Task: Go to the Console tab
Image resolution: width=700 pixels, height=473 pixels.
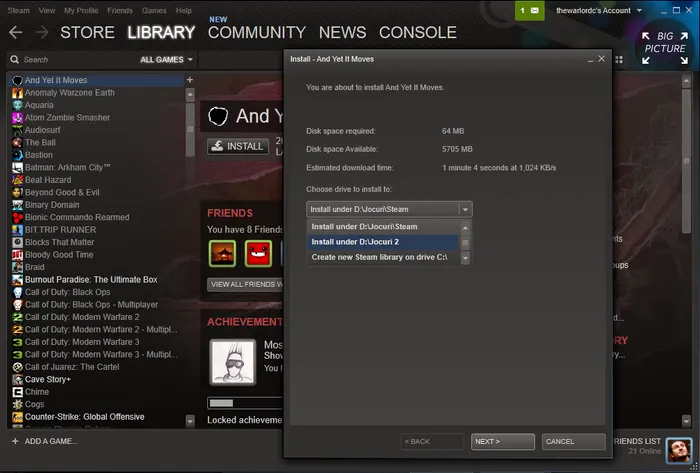Action: [x=418, y=32]
